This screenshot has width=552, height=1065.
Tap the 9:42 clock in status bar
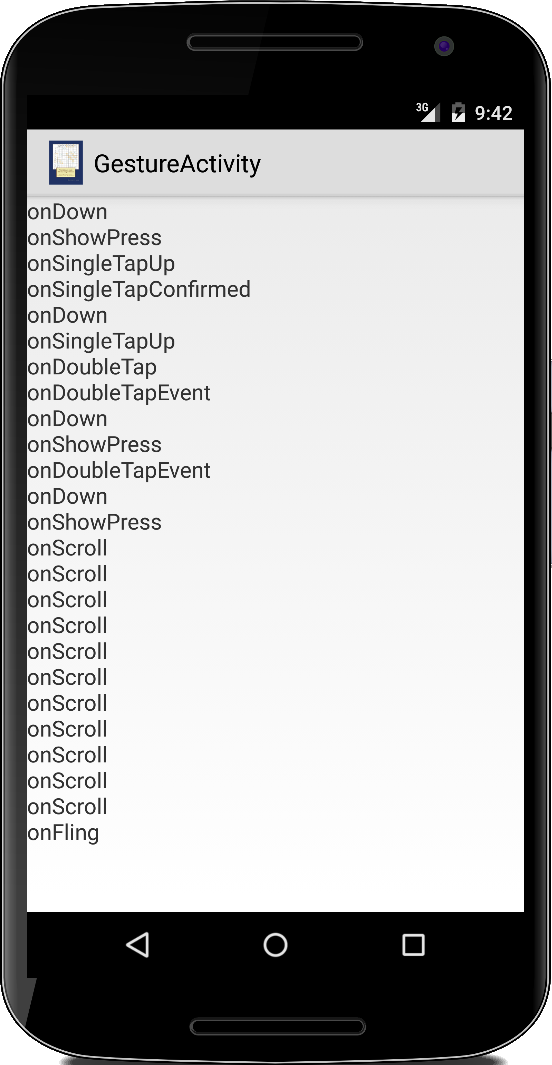[x=494, y=113]
